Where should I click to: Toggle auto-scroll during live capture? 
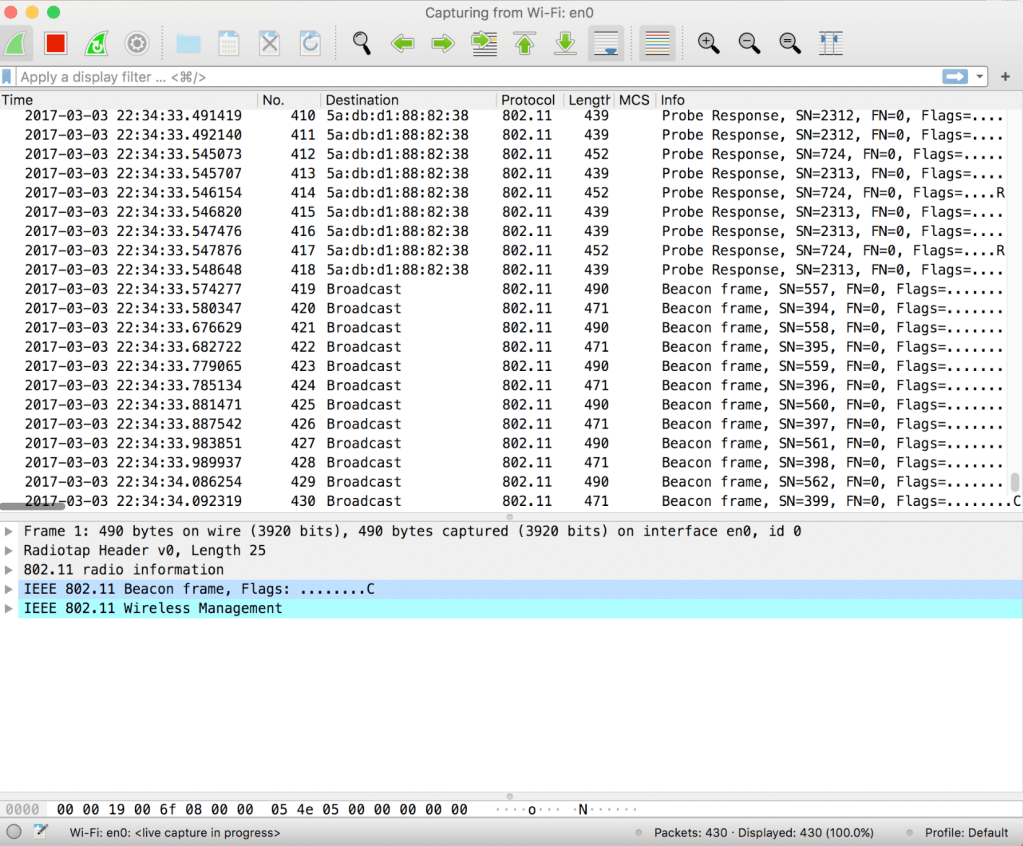(x=606, y=43)
